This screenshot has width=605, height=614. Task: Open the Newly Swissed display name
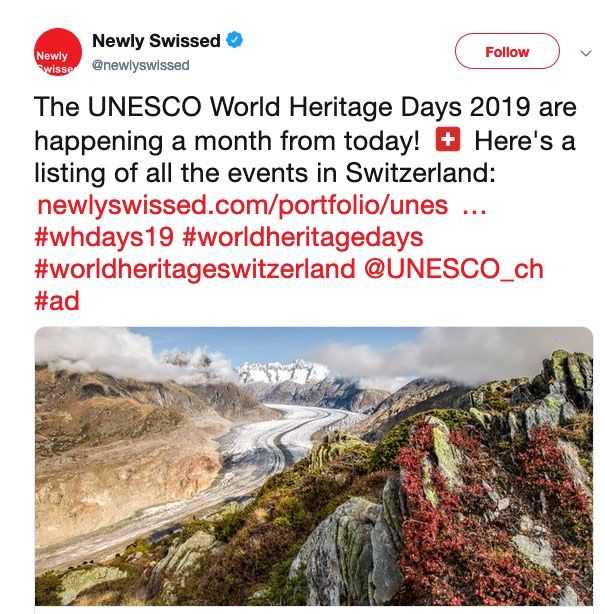pyautogui.click(x=155, y=41)
